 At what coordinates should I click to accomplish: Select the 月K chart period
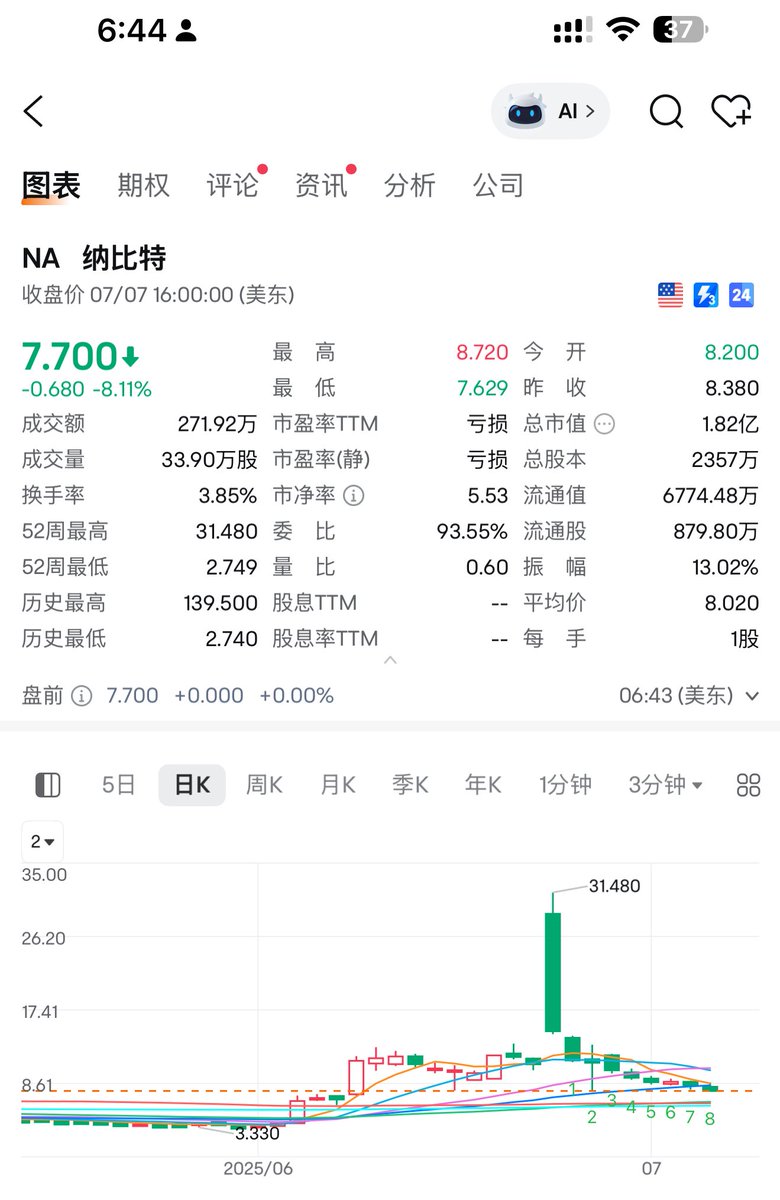[338, 785]
